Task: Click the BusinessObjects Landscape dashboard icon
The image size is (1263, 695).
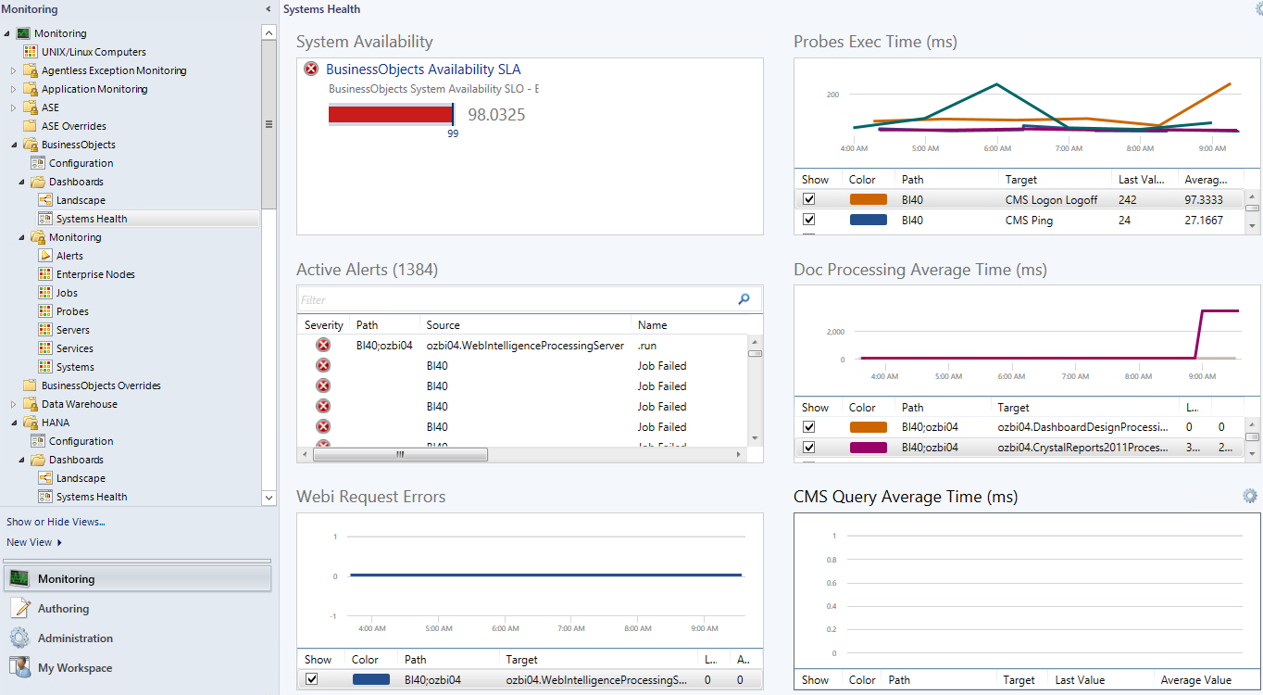Action: (x=45, y=200)
